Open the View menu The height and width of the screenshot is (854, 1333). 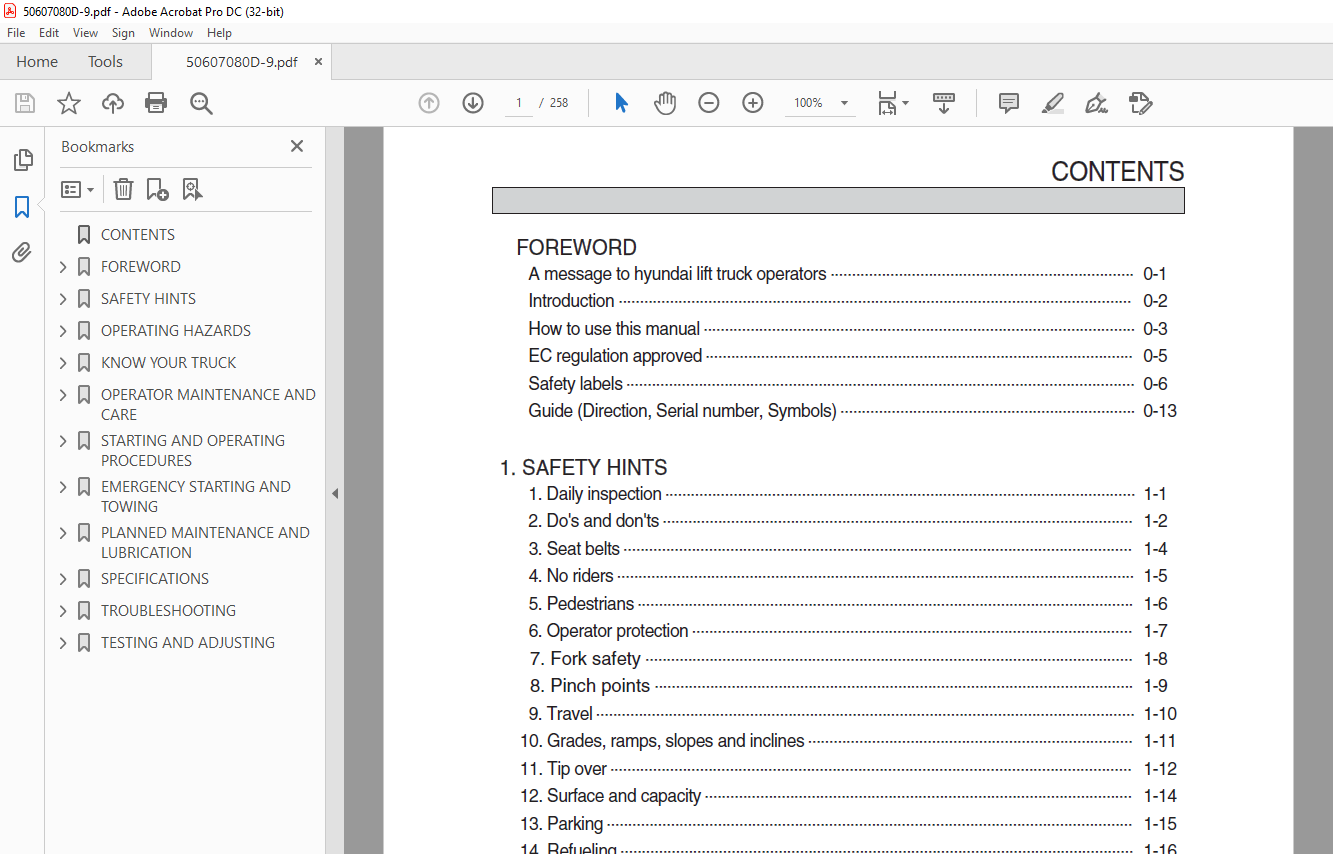pyautogui.click(x=85, y=33)
